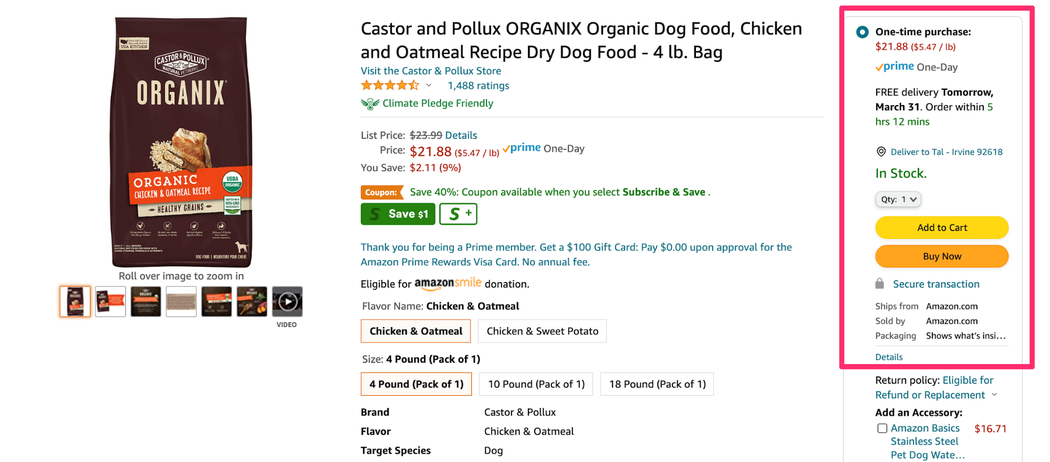
Task: Play the product video thumbnail
Action: [287, 301]
